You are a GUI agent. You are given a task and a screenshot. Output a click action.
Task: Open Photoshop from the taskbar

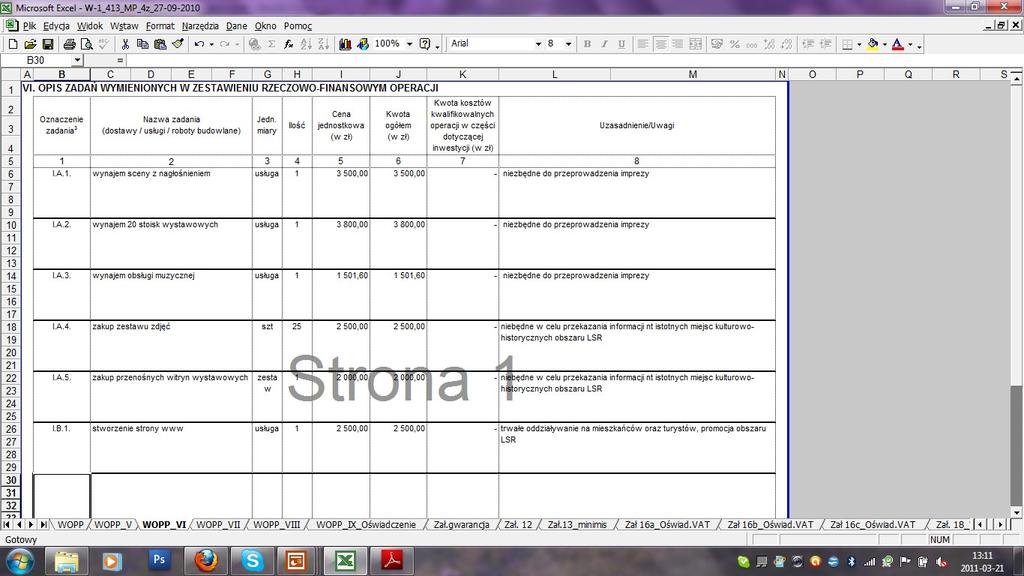pyautogui.click(x=159, y=560)
